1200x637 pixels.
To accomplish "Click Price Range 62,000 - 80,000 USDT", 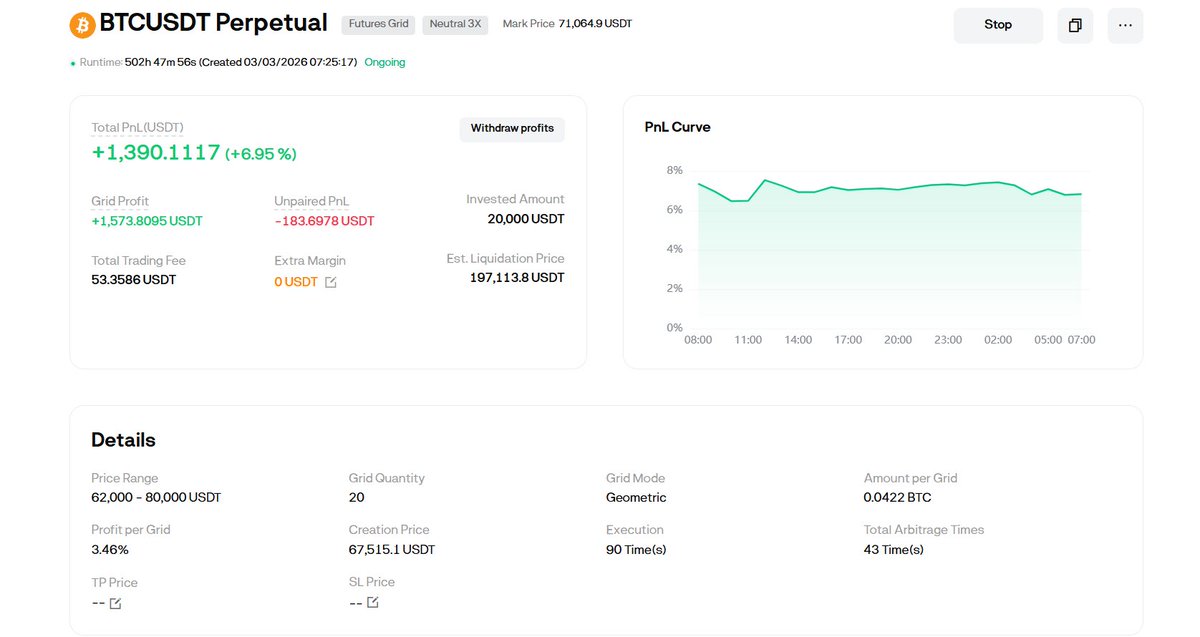I will (156, 498).
